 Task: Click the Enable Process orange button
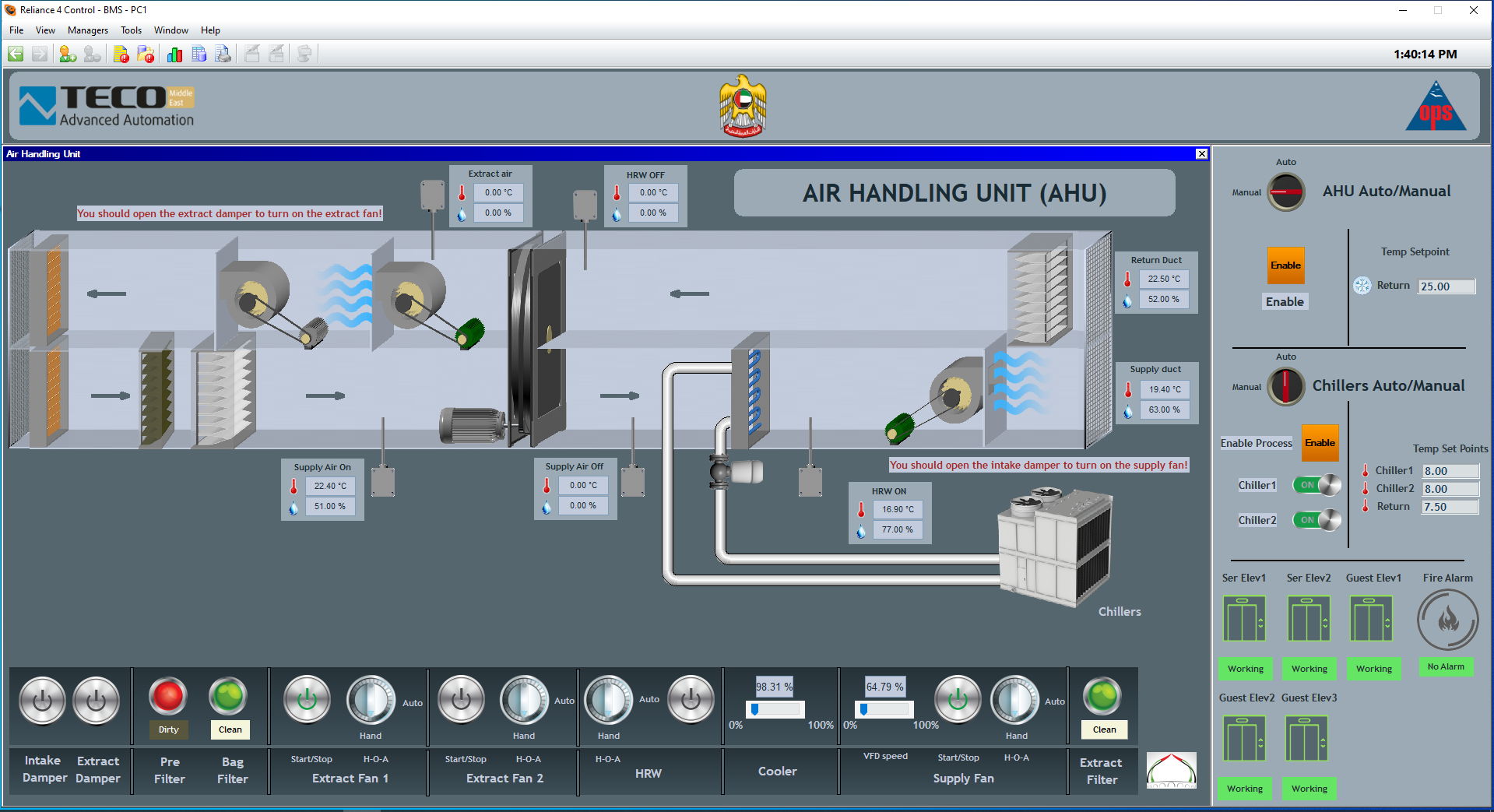[x=1320, y=443]
